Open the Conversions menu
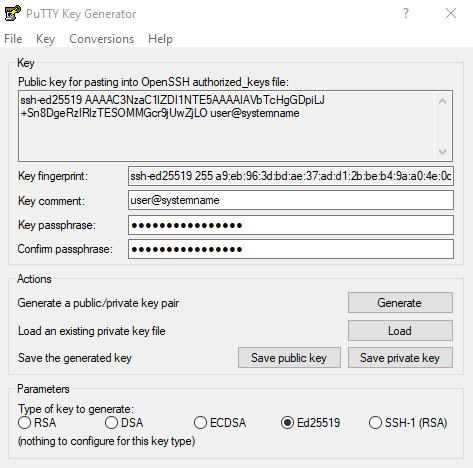473x468 pixels. click(x=101, y=39)
